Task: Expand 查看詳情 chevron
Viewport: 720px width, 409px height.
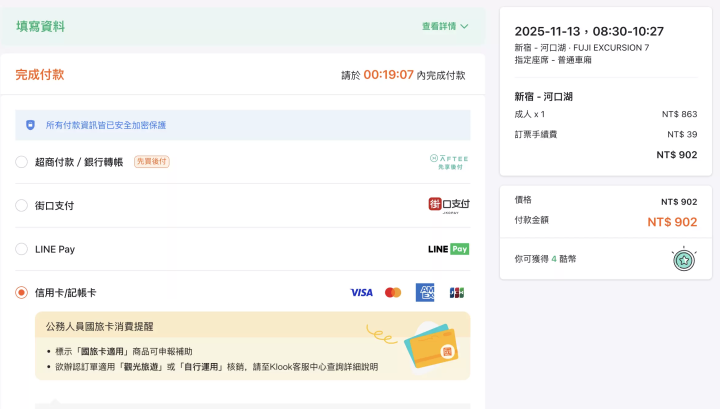Action: coord(464,27)
